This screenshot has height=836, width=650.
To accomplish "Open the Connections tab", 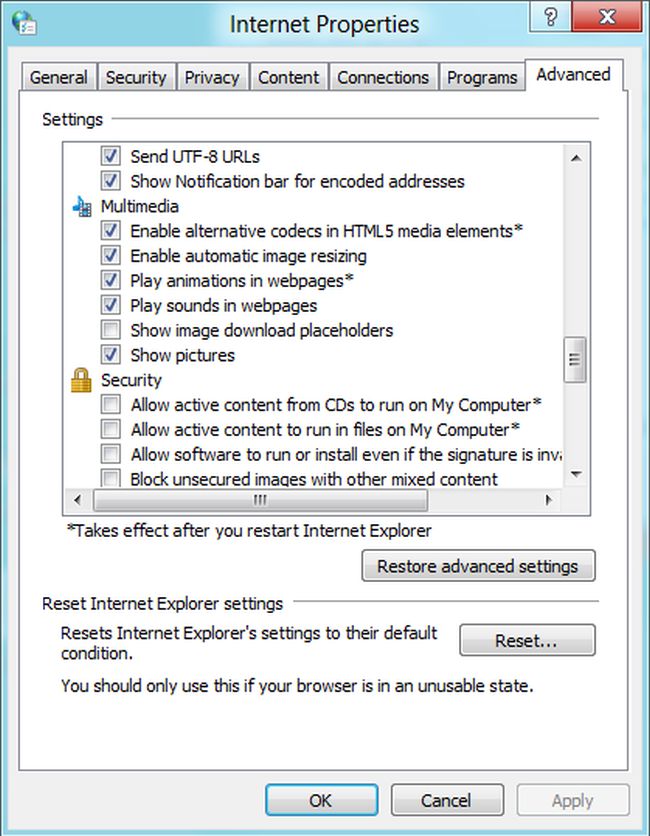I will [x=384, y=77].
